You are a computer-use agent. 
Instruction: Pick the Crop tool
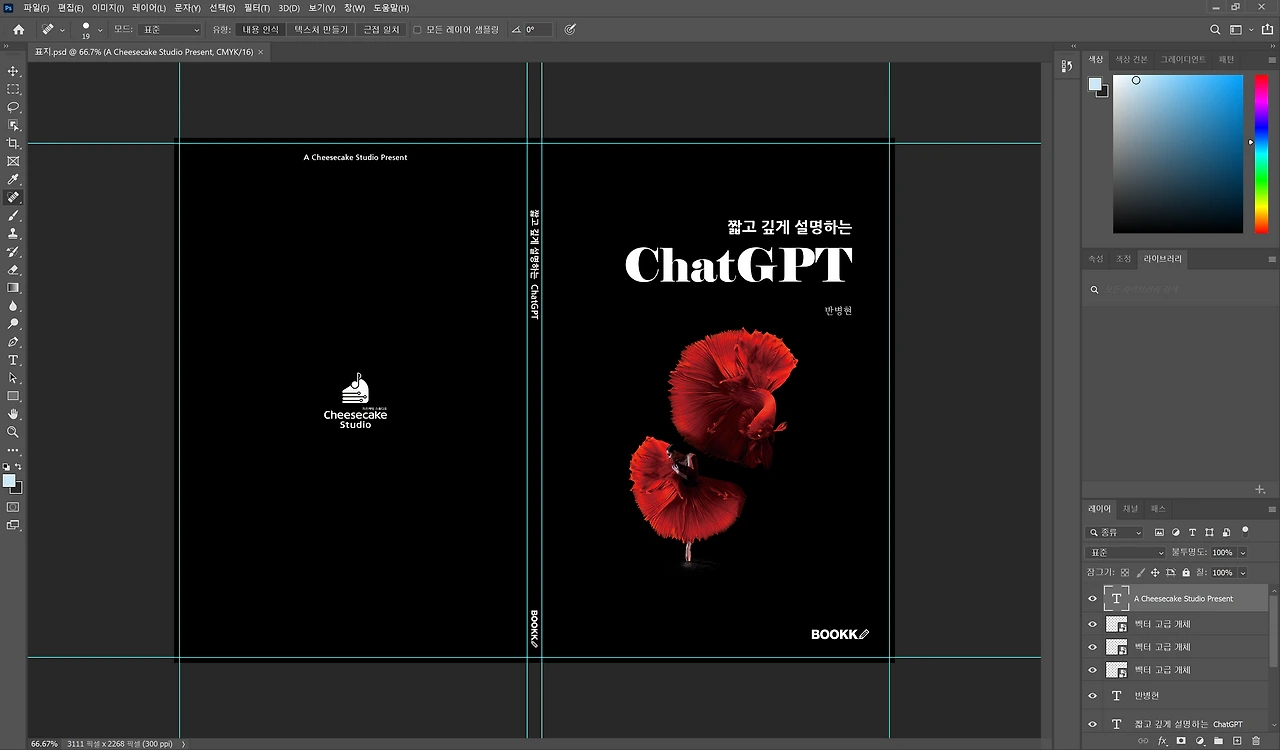pos(13,143)
